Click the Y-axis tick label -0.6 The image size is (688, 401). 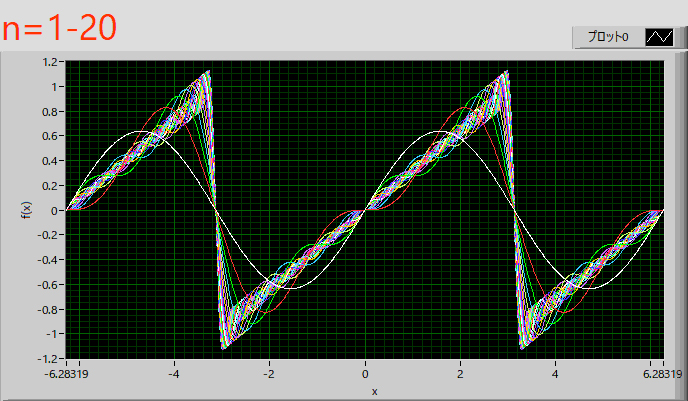tap(47, 284)
